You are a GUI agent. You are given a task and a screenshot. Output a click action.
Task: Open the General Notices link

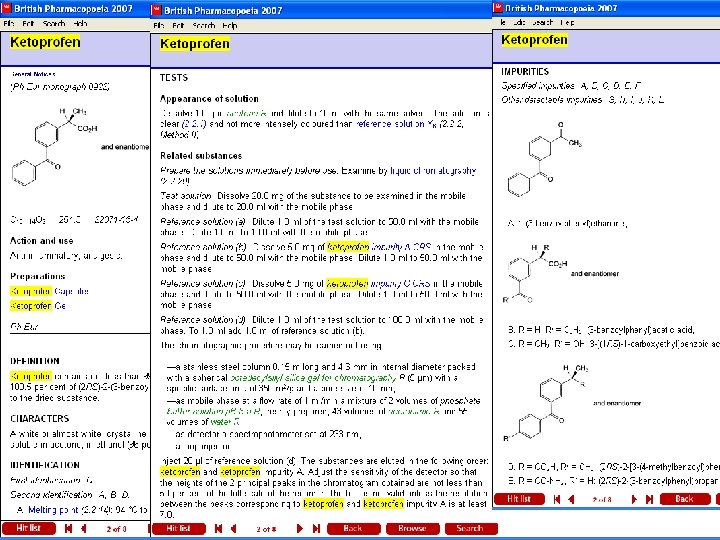(x=33, y=74)
